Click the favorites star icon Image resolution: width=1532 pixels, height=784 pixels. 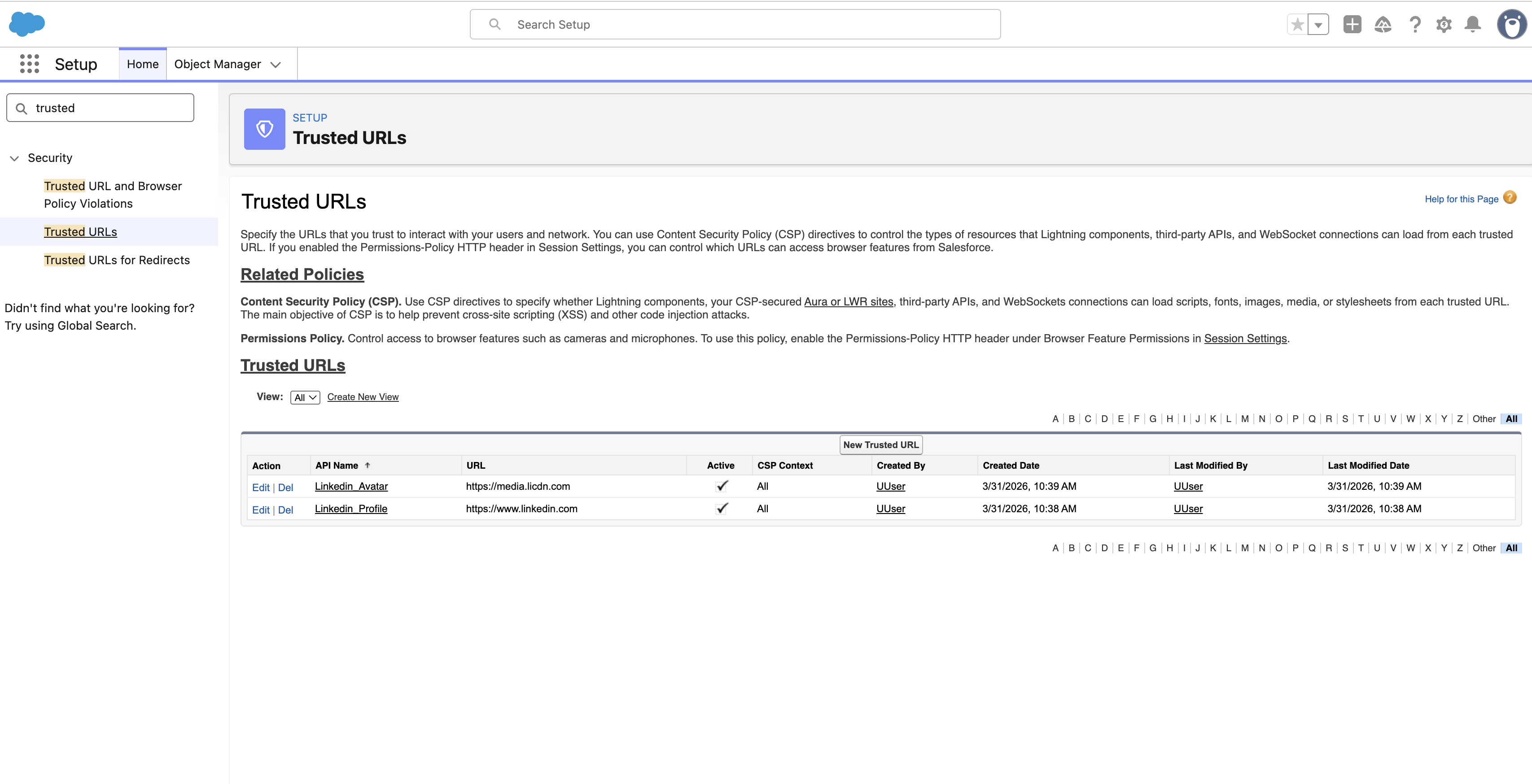tap(1298, 24)
